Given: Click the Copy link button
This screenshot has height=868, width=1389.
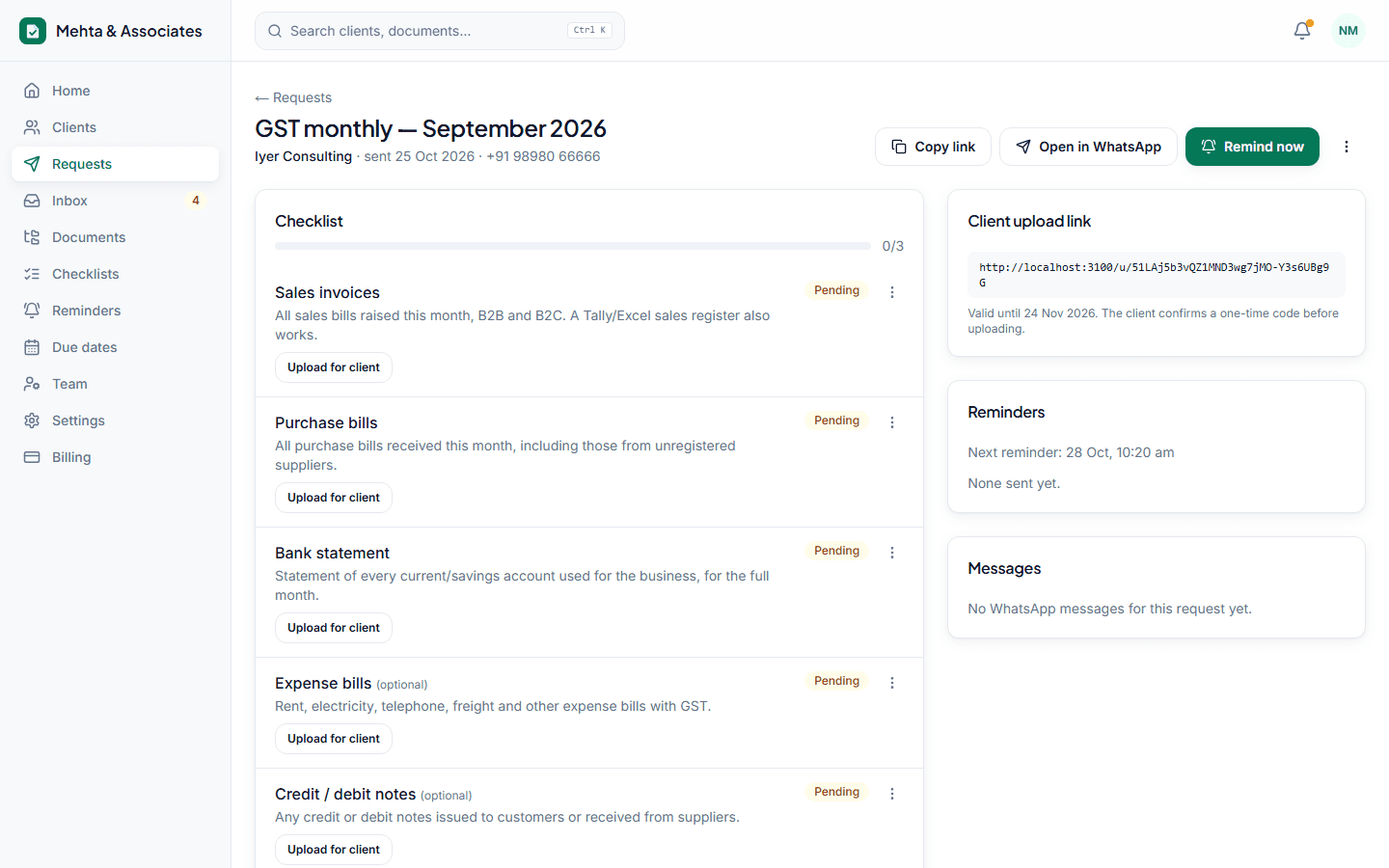Looking at the screenshot, I should coord(933,147).
